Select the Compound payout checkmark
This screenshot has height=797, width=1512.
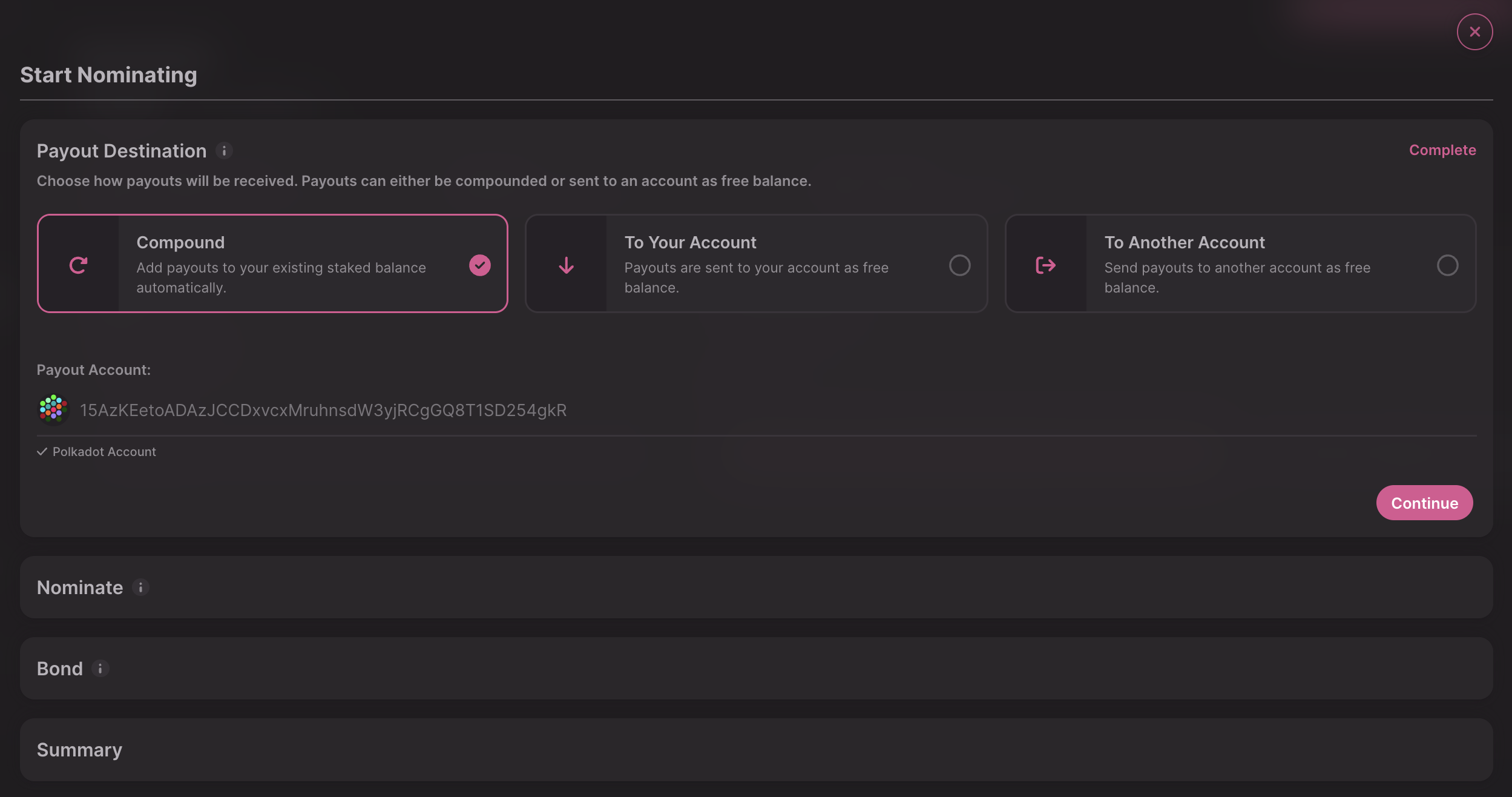pos(479,265)
